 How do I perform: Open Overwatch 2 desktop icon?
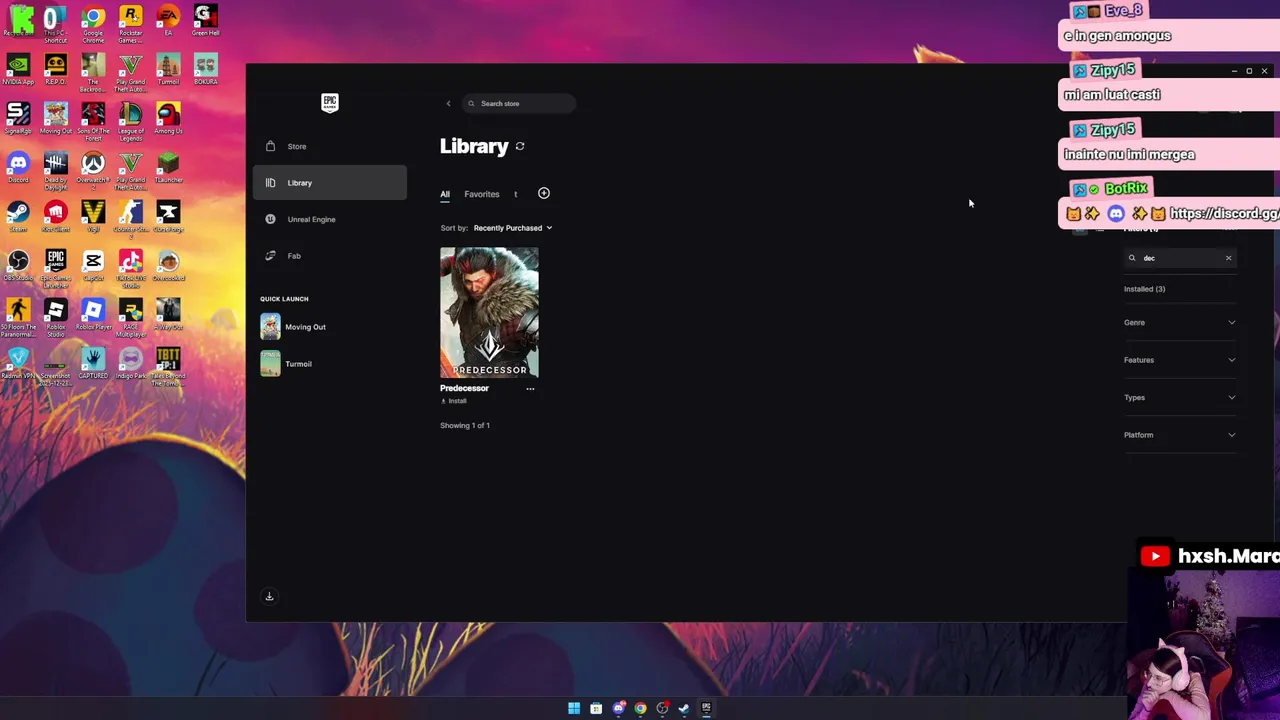93,171
